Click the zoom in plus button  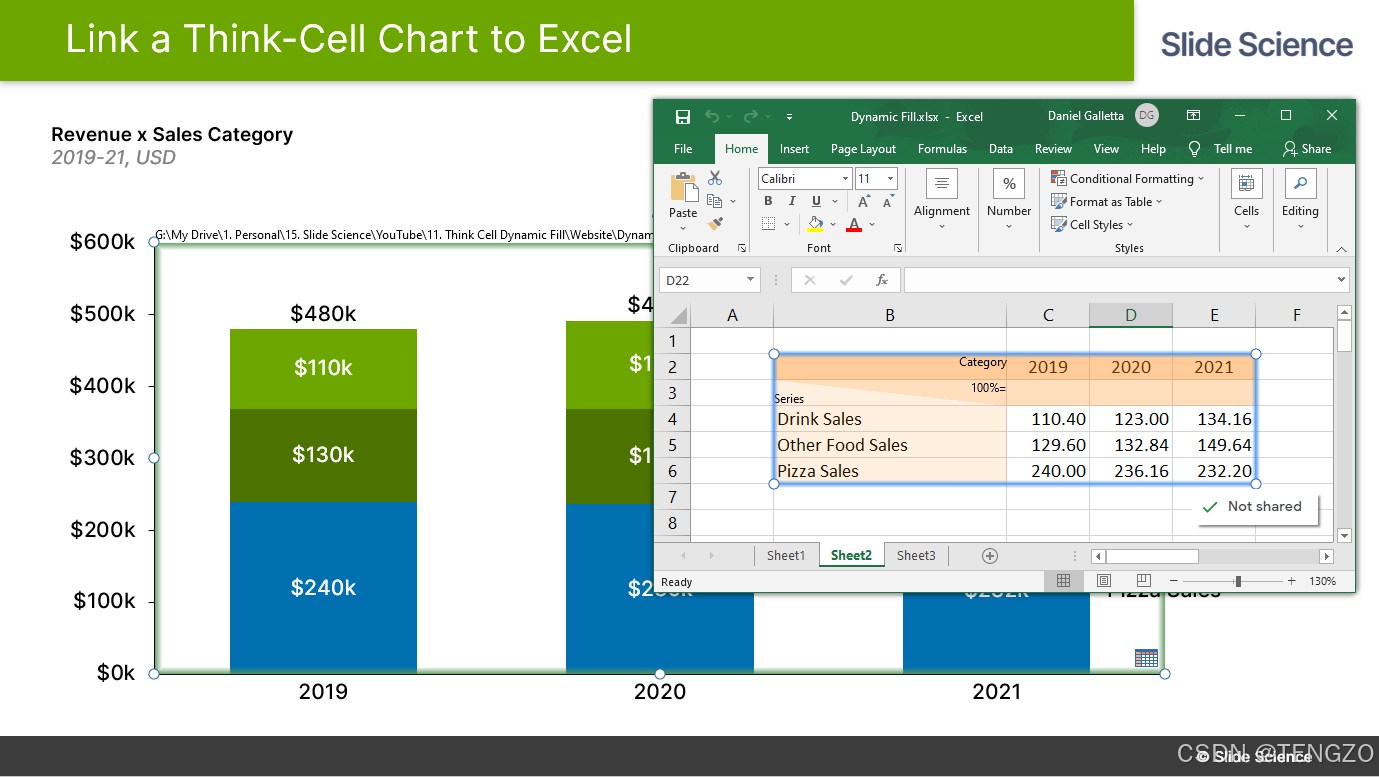point(1291,581)
